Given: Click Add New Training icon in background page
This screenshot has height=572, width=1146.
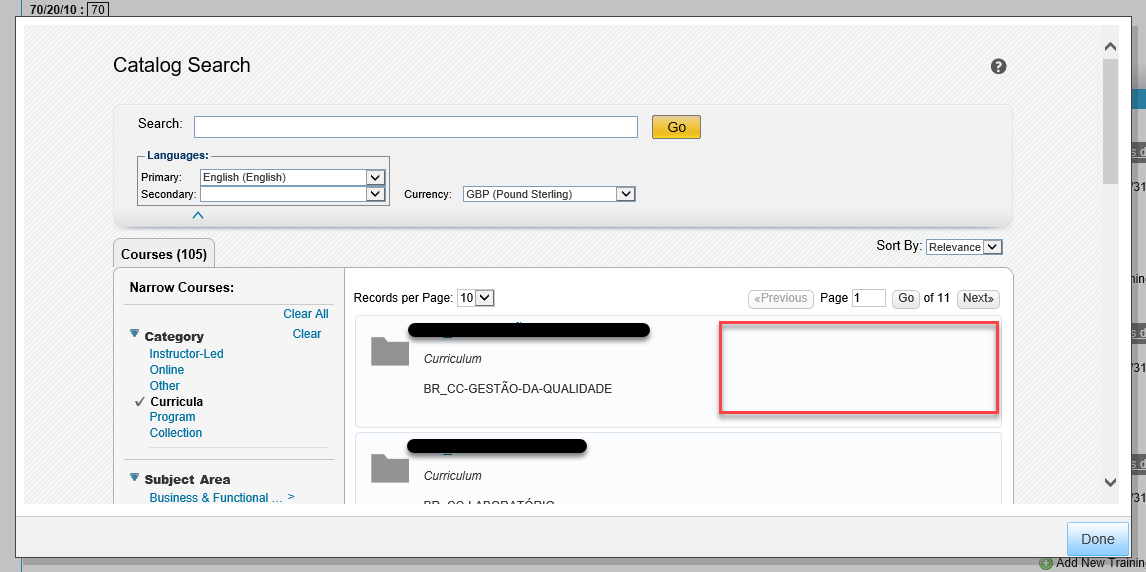Looking at the screenshot, I should pos(1045,564).
